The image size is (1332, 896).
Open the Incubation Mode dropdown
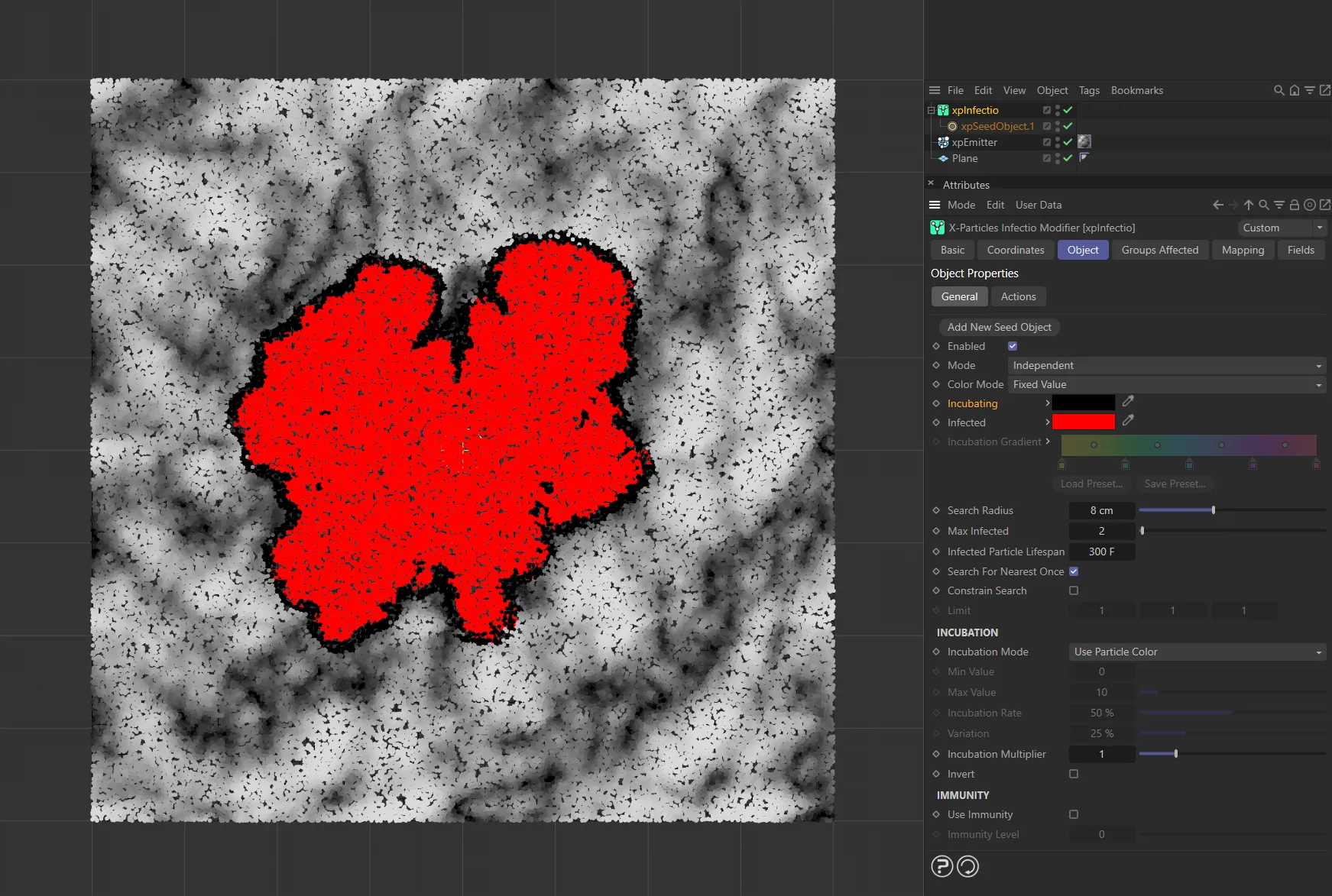click(x=1196, y=652)
